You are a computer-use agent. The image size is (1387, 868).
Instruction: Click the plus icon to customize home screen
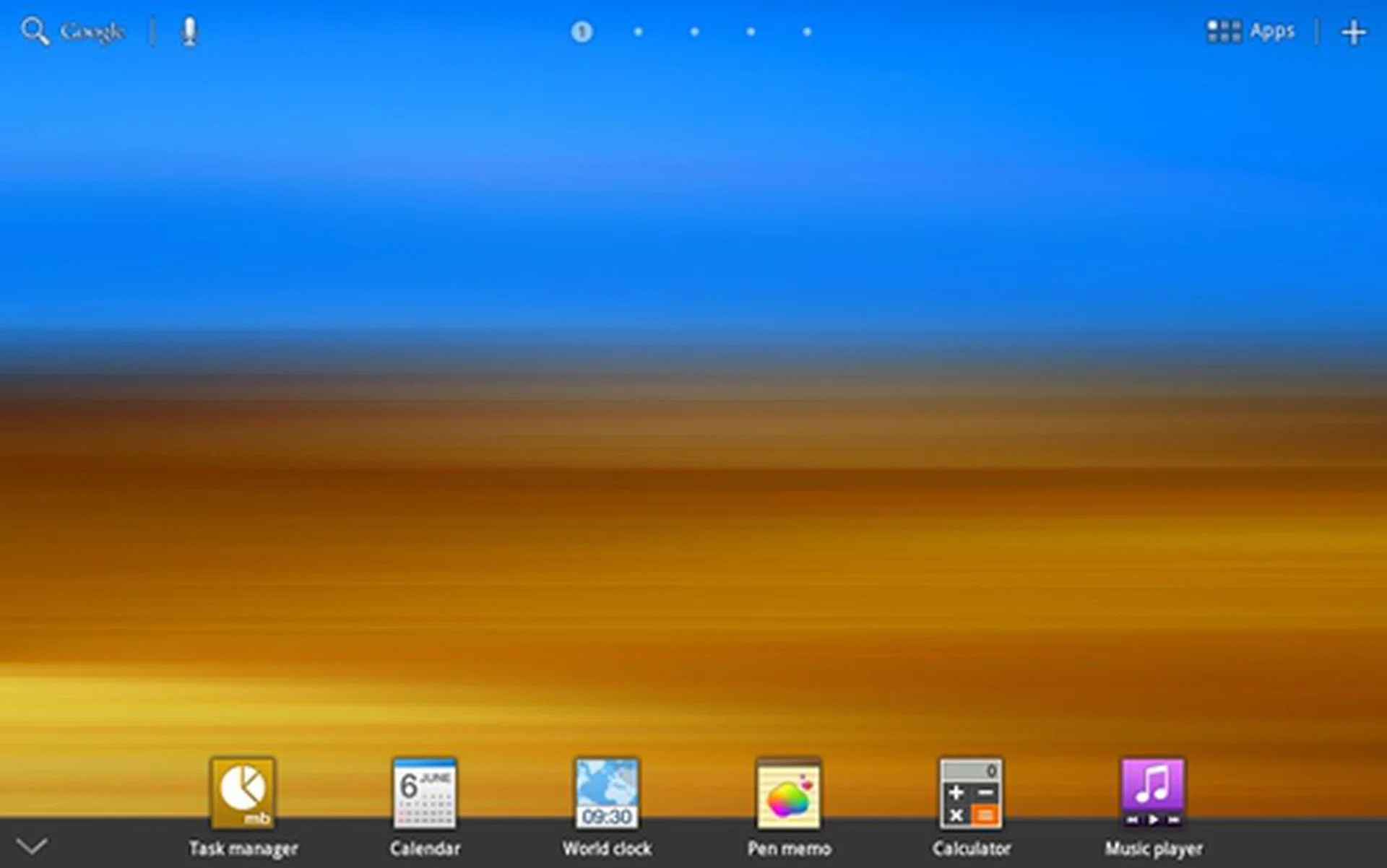pyautogui.click(x=1354, y=32)
